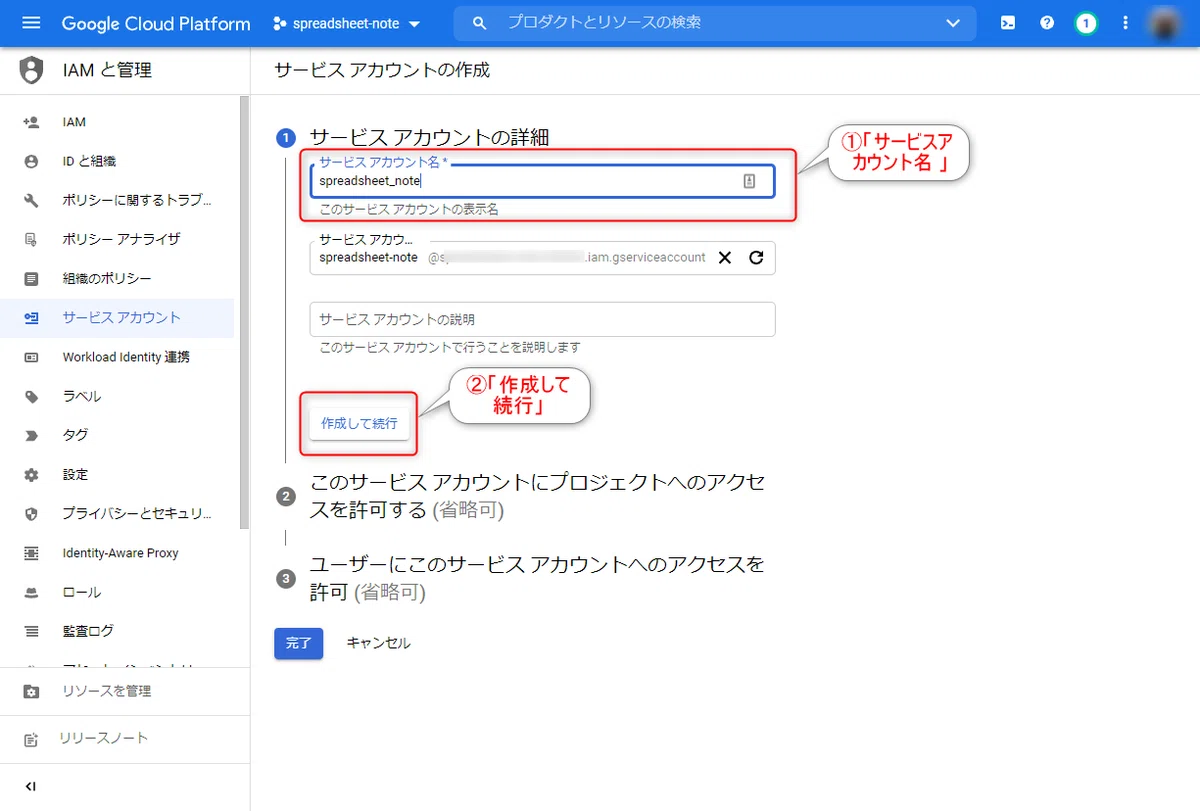The image size is (1200, 811).
Task: Click the Identity-Aware Proxy icon
Action: point(31,553)
